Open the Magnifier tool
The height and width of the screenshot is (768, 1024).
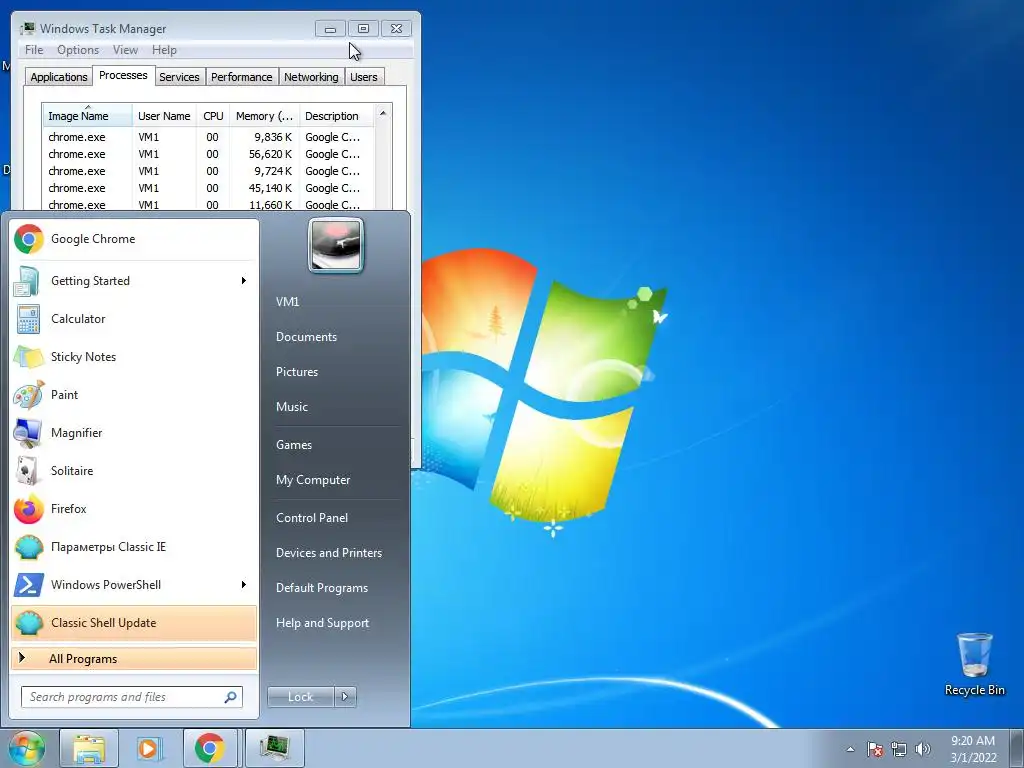coord(134,432)
